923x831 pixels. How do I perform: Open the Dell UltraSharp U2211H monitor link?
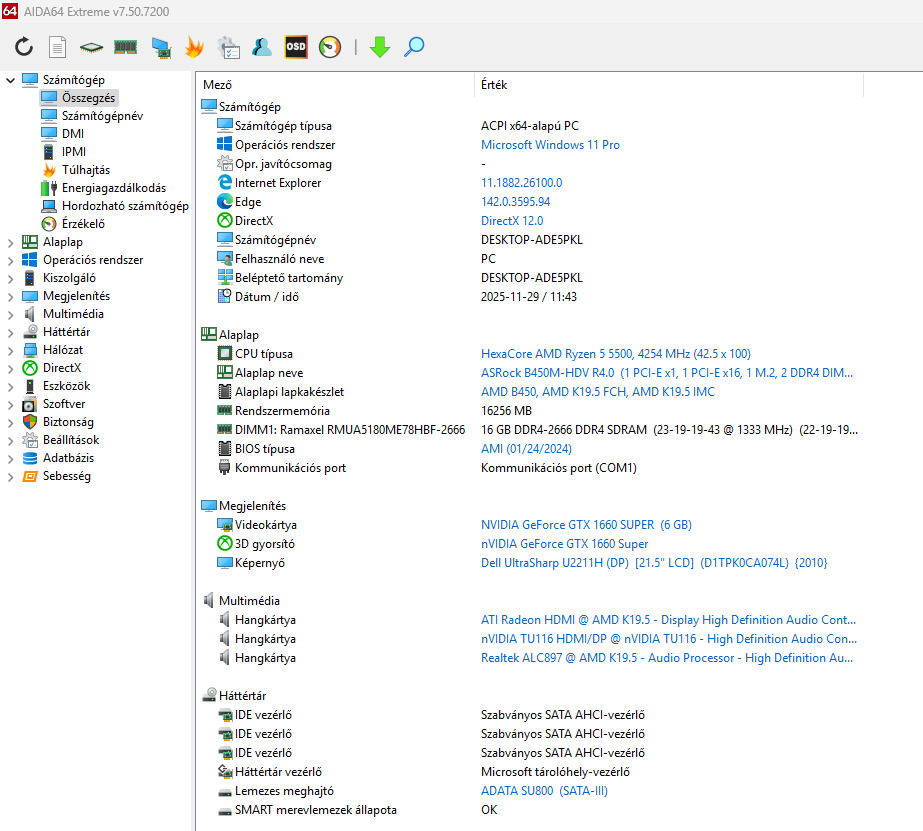pos(654,563)
